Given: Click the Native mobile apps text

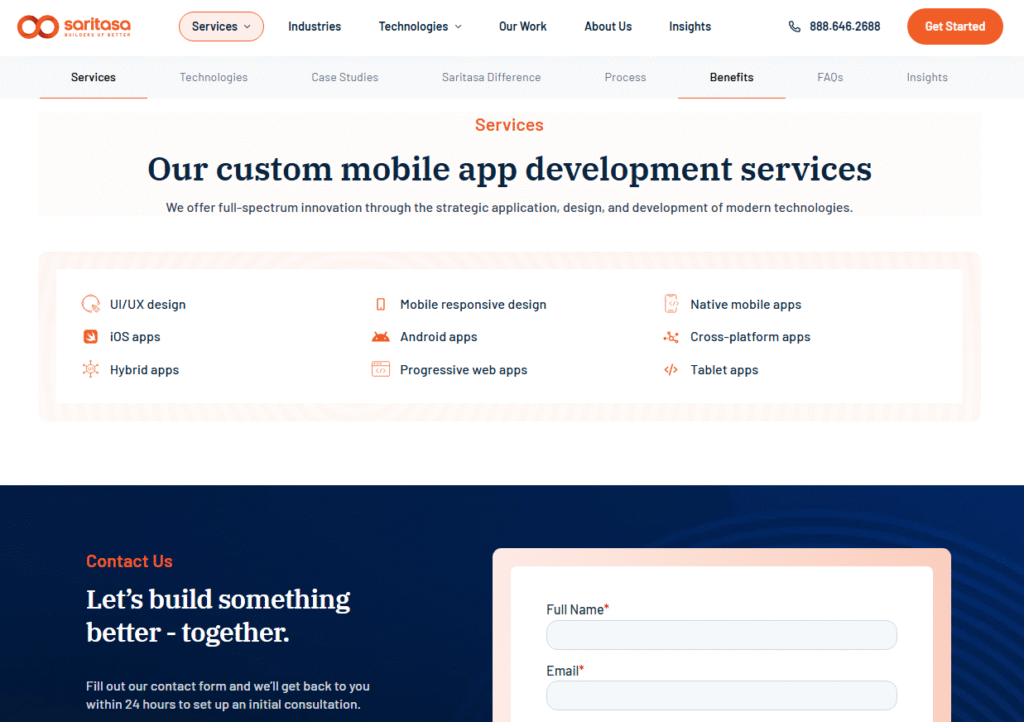Looking at the screenshot, I should [746, 304].
